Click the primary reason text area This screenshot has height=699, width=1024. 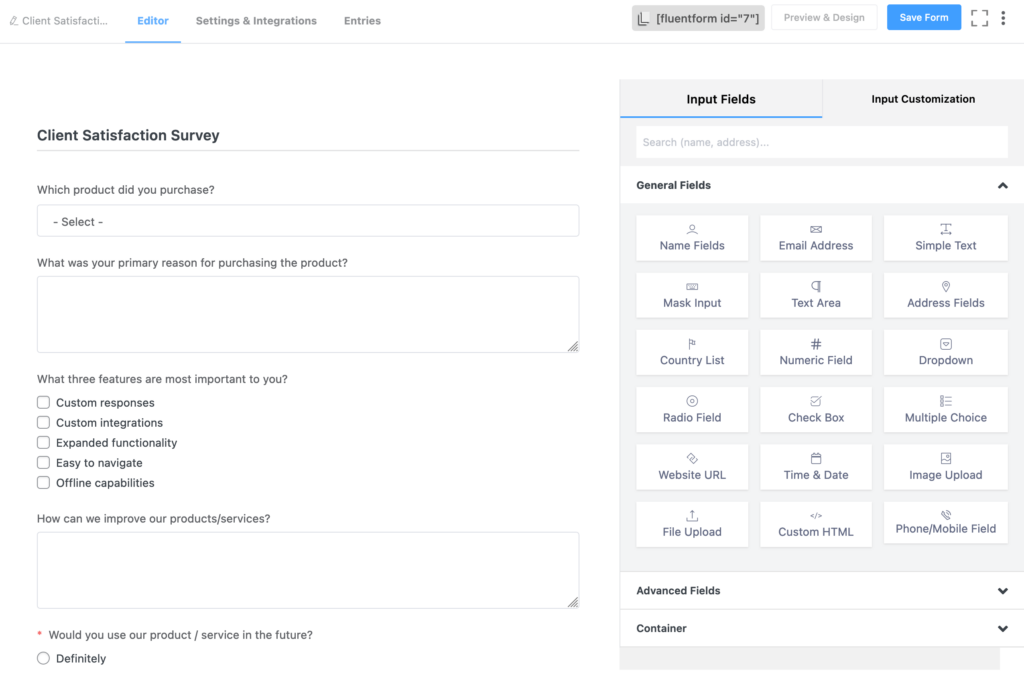[x=308, y=314]
